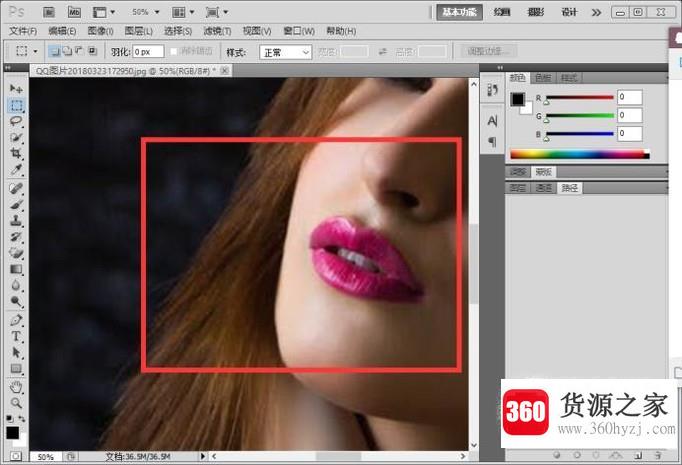The width and height of the screenshot is (682, 465).
Task: Launch Mini Bridge from the top bar
Action: tap(74, 12)
